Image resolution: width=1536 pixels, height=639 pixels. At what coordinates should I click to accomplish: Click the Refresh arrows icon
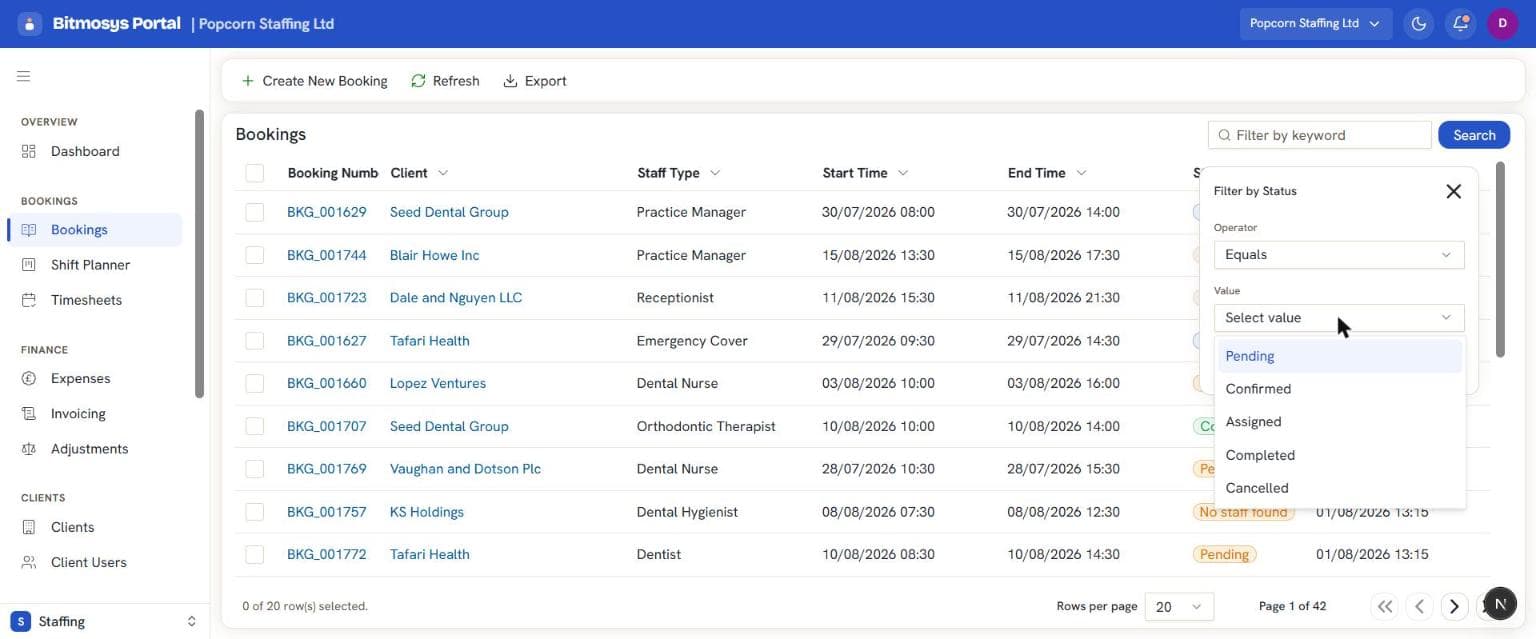click(418, 81)
